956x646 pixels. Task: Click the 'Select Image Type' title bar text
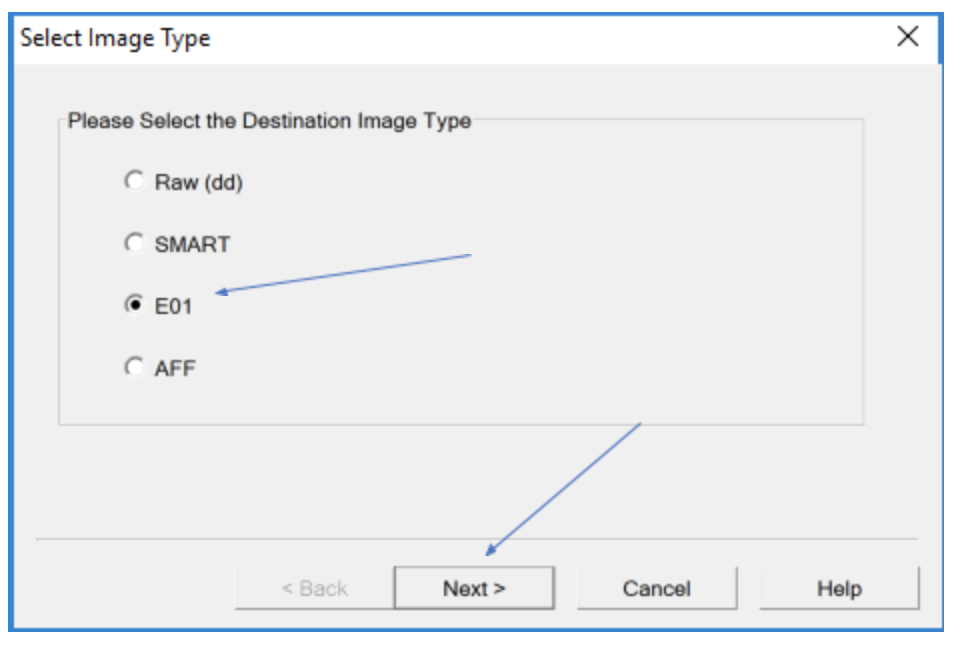(x=115, y=39)
